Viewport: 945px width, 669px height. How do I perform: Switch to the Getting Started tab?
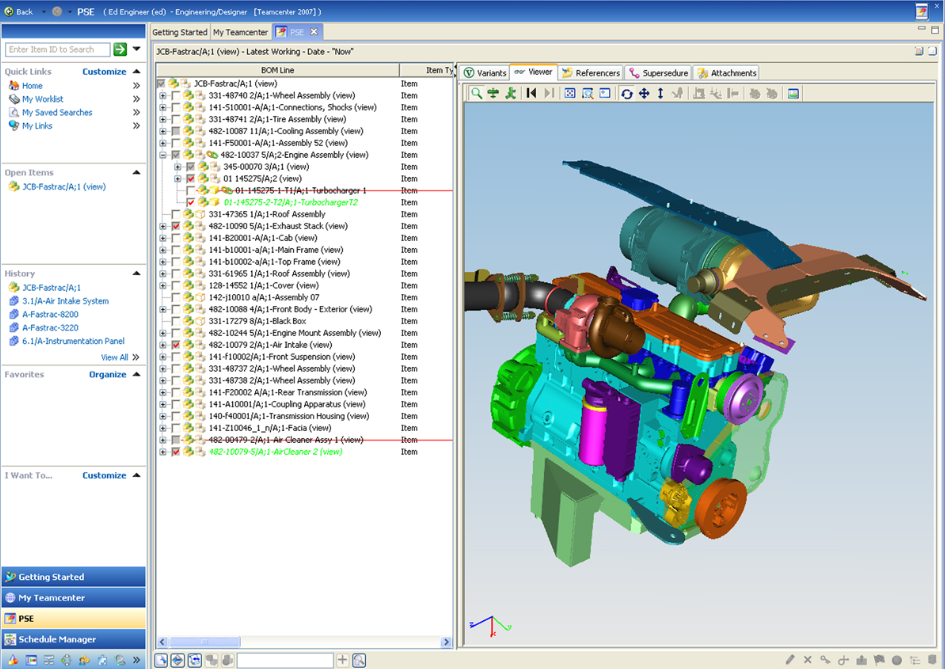[x=180, y=32]
